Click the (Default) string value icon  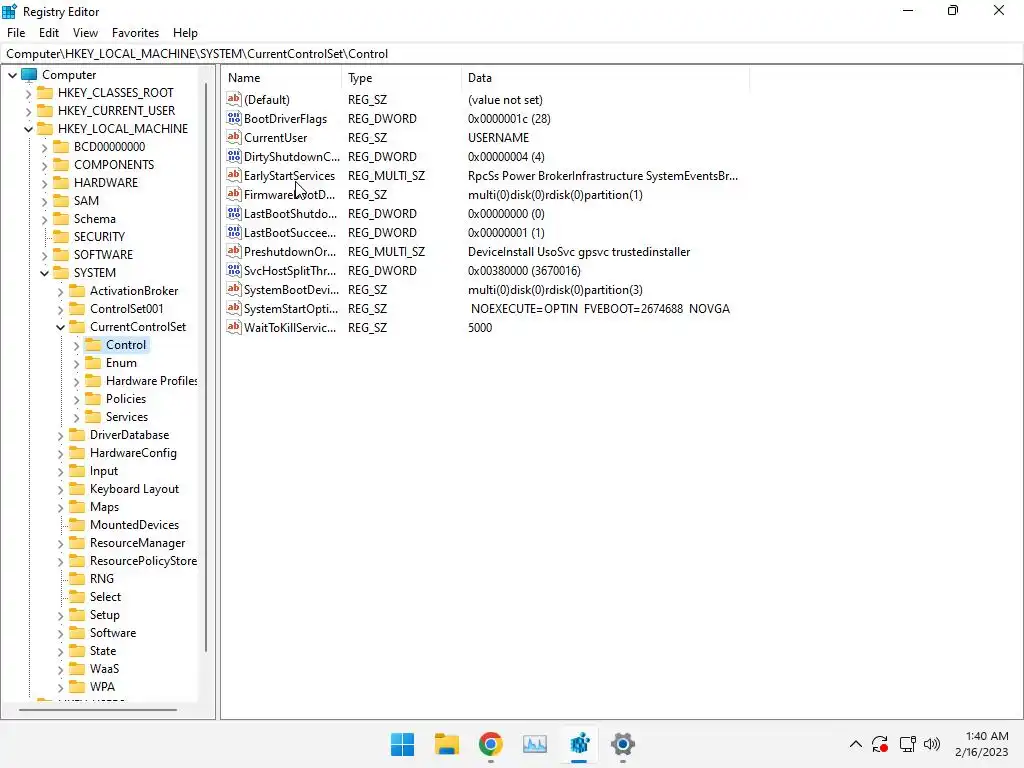pos(234,99)
